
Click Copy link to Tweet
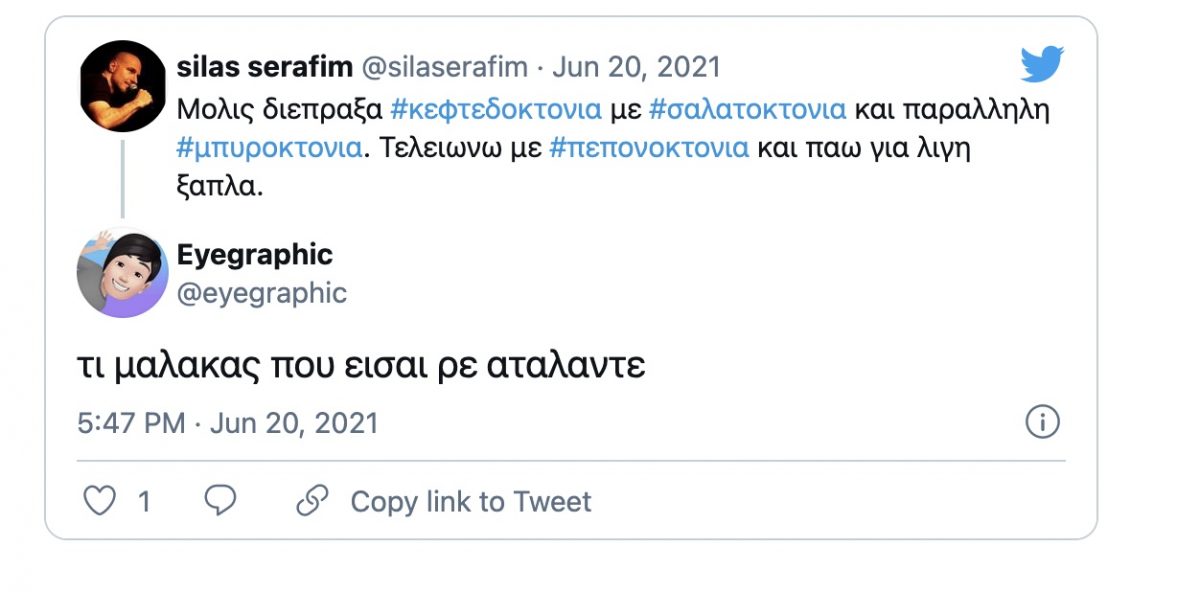470,501
